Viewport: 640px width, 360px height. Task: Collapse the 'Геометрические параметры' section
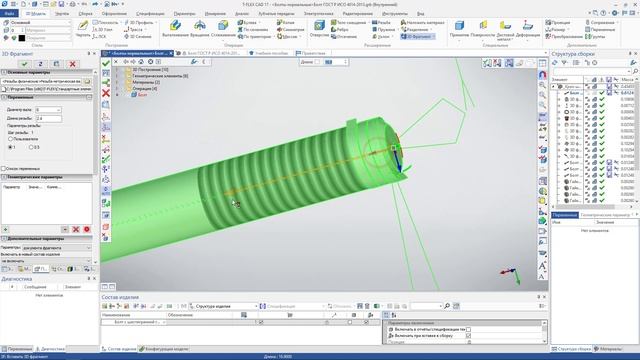4,177
